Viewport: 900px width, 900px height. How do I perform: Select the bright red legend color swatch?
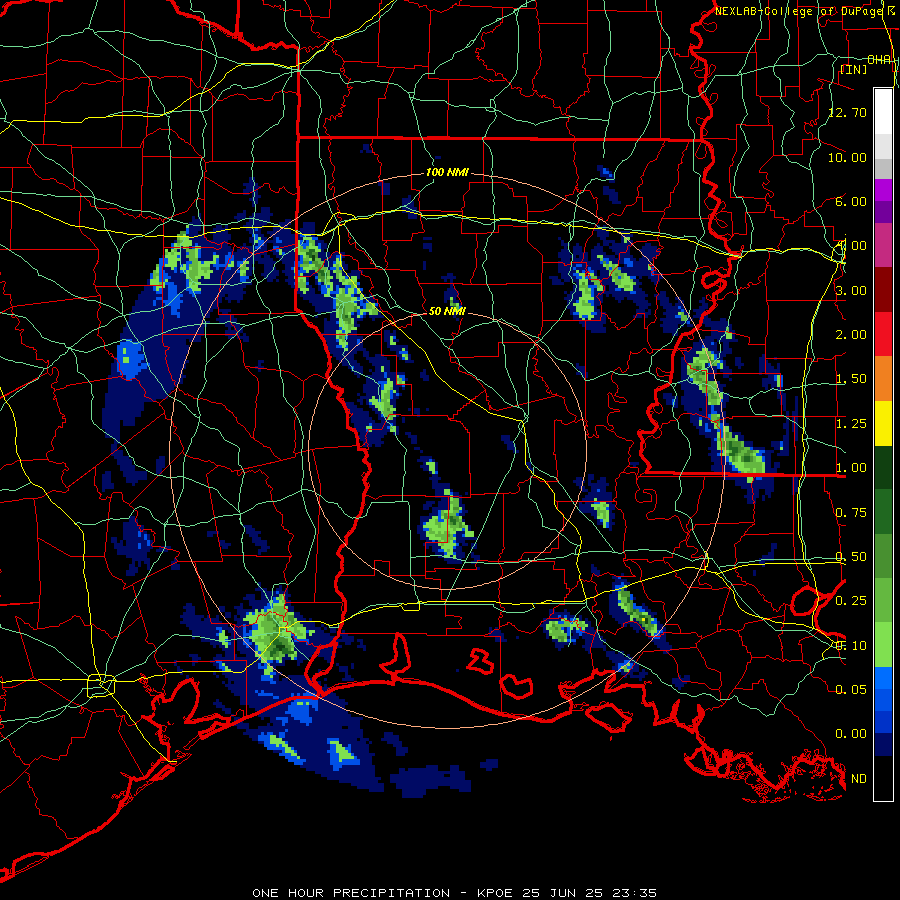tap(883, 334)
